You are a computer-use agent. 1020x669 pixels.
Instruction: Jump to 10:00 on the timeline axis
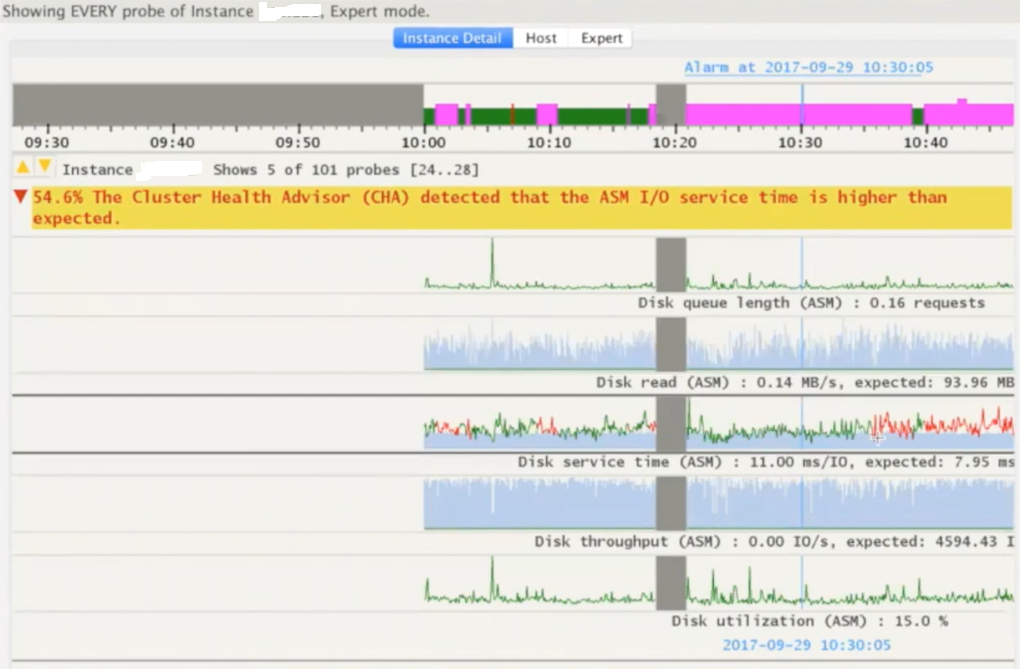424,143
